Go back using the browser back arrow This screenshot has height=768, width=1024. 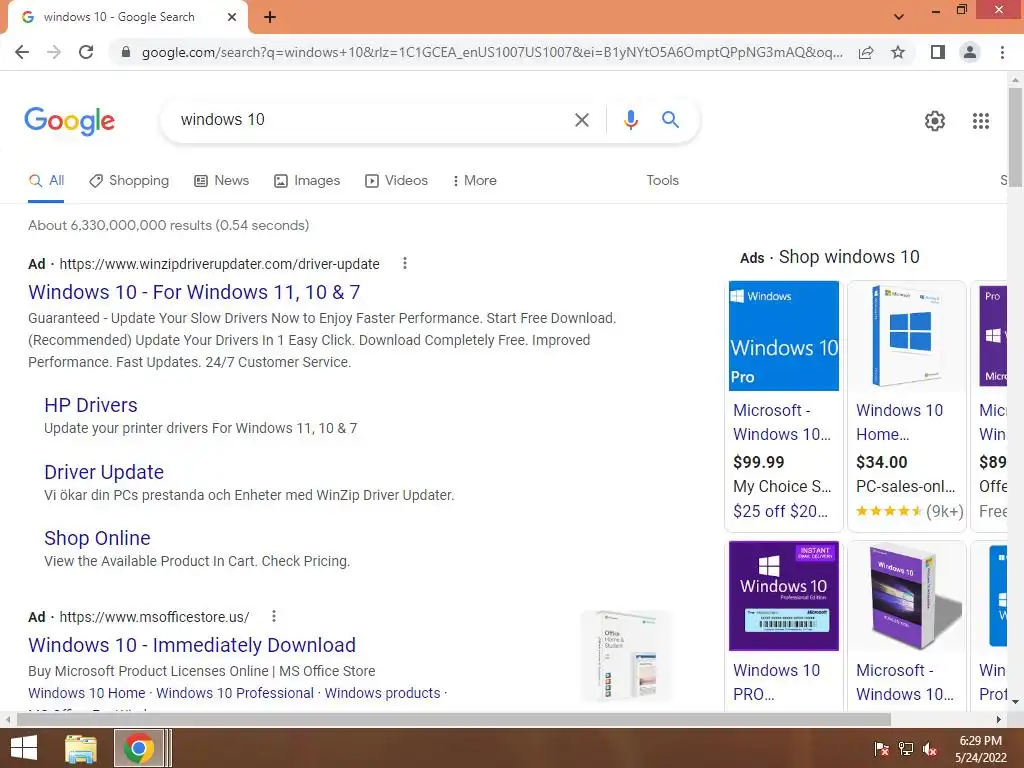coord(22,52)
